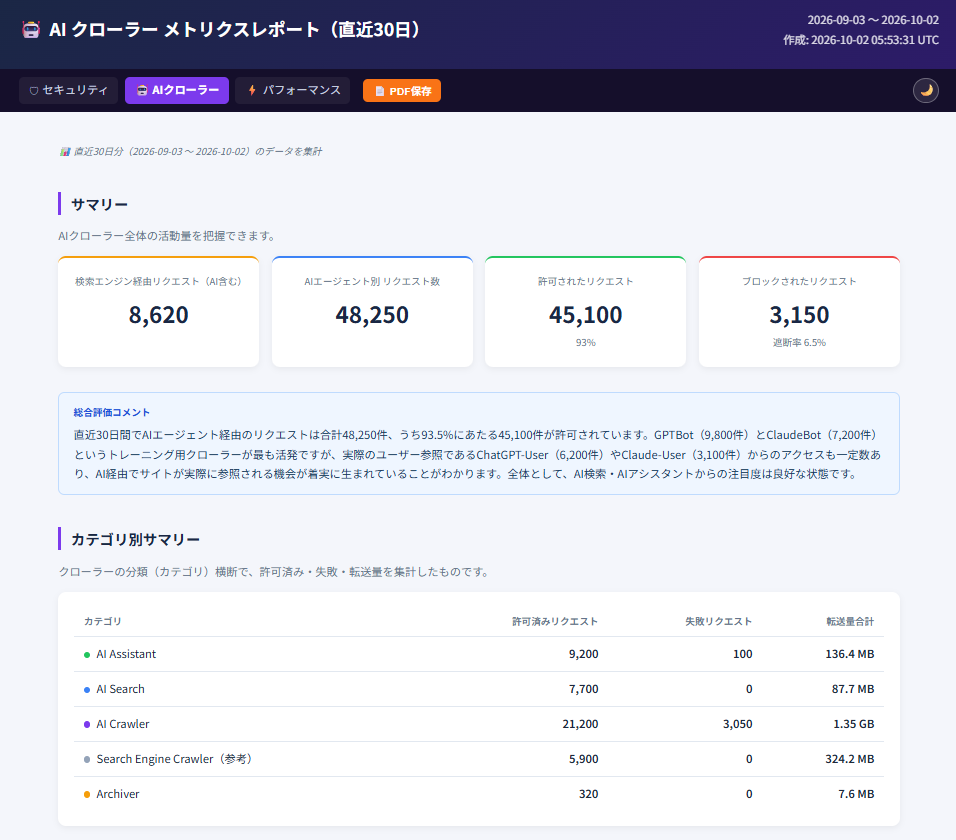Click the lightning icon on パフォーマンス tab
956x840 pixels.
[x=252, y=90]
